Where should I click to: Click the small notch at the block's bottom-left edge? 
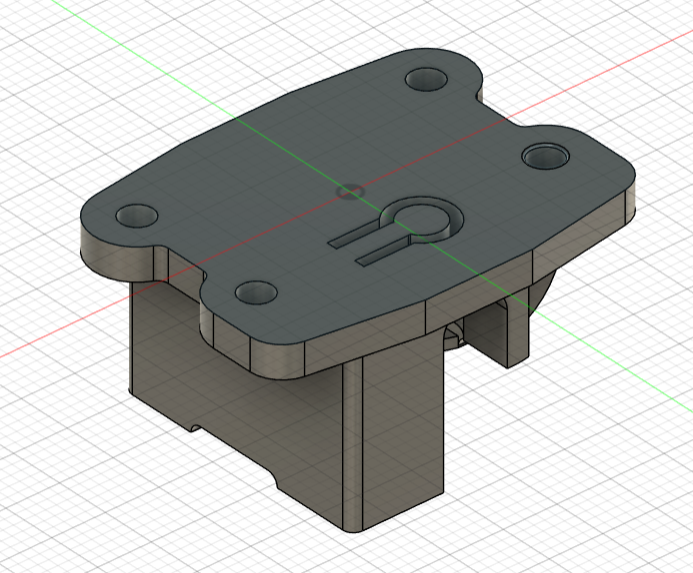(194, 427)
